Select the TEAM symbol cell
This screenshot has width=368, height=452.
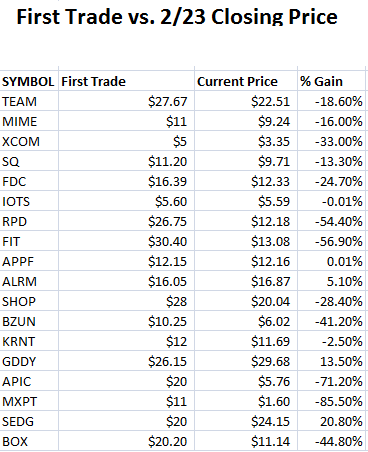click(x=29, y=101)
